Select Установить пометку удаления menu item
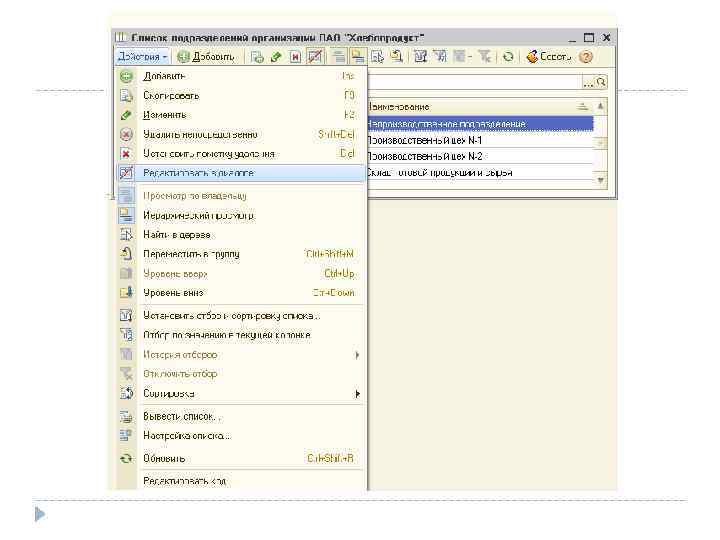Viewport: 720px width, 540px height. coord(241,154)
